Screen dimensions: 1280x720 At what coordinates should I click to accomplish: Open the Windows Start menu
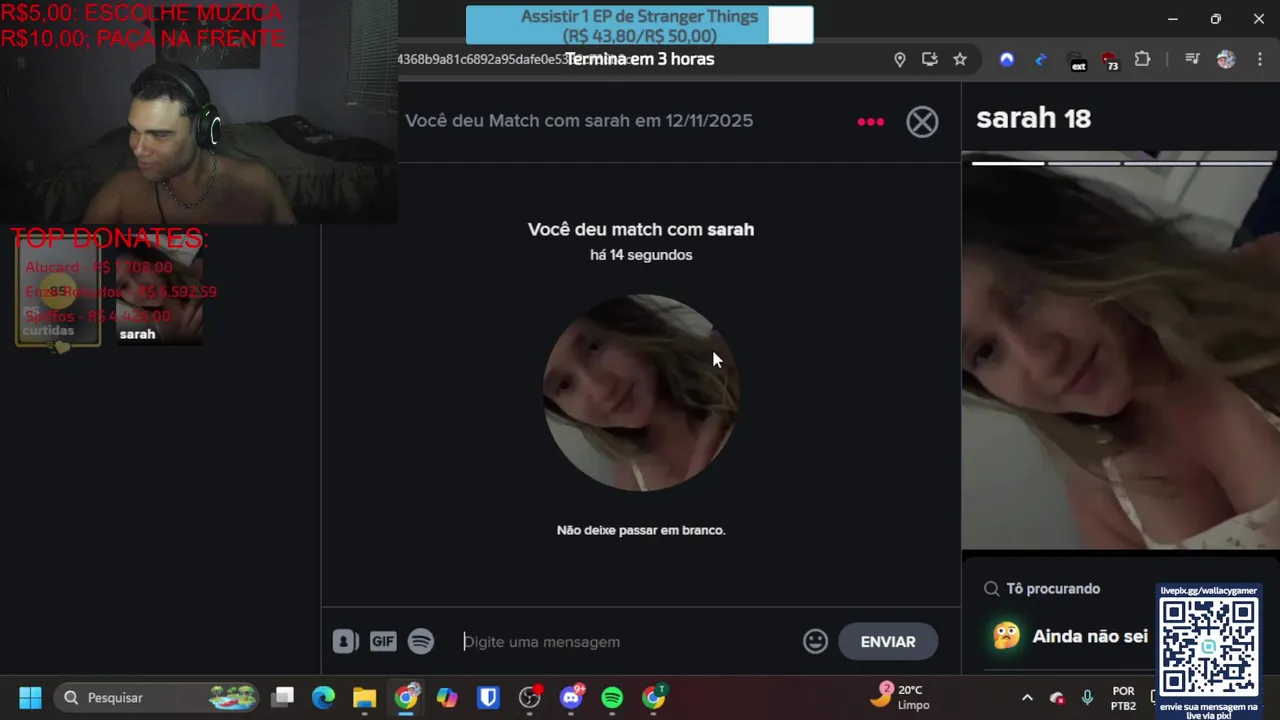coord(30,697)
